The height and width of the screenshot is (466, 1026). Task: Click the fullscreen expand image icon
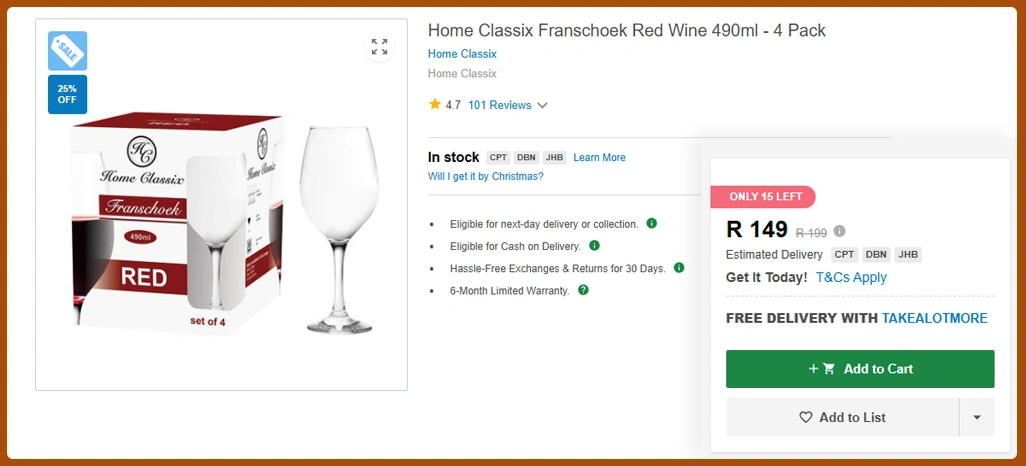379,47
